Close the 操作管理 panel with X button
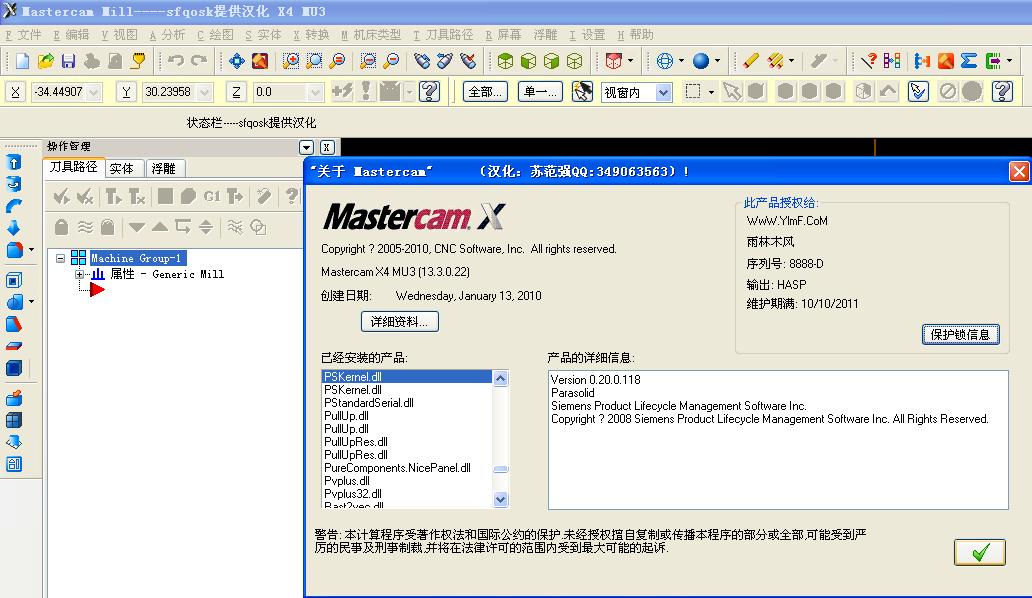 (327, 147)
